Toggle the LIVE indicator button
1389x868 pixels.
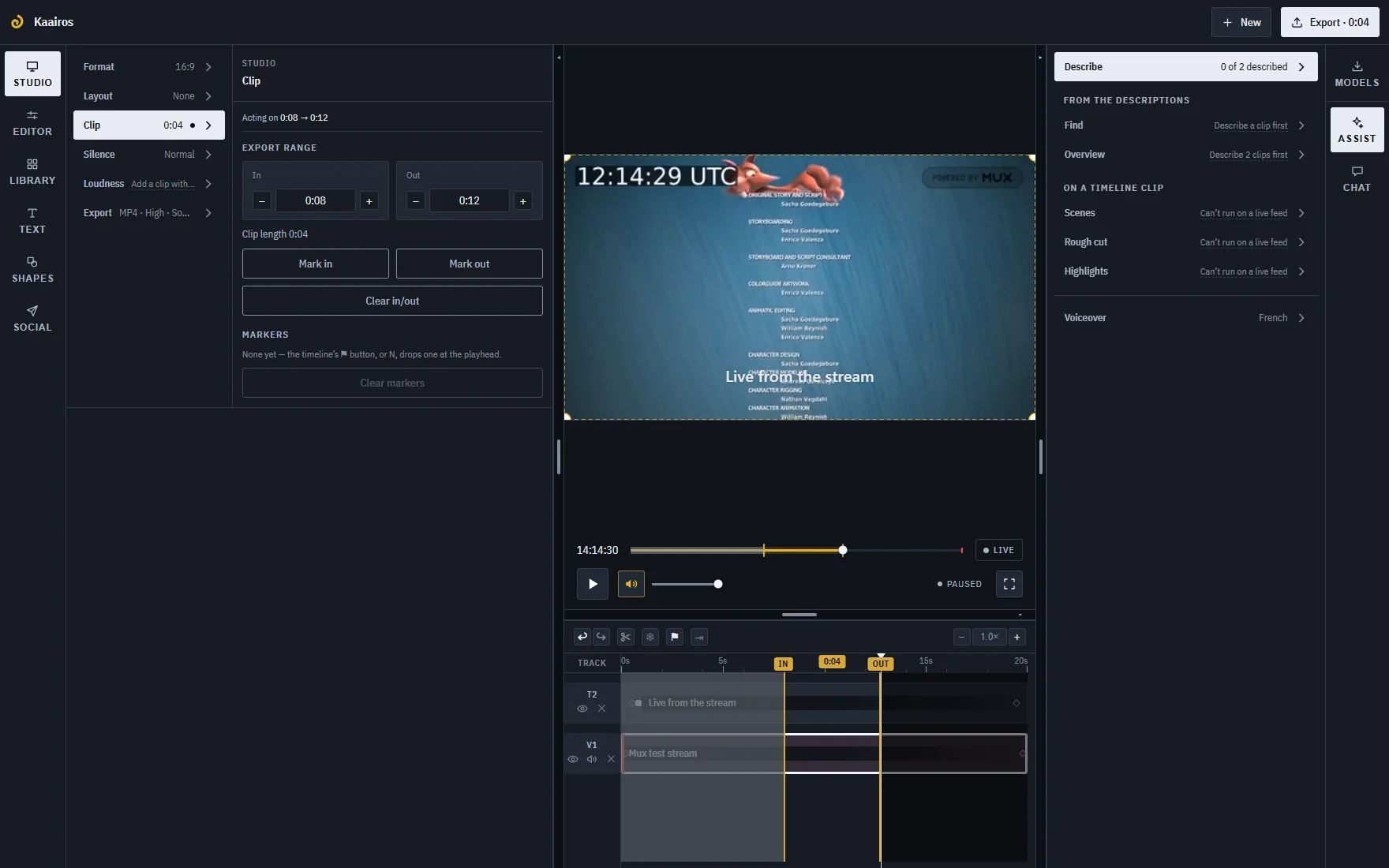(999, 550)
